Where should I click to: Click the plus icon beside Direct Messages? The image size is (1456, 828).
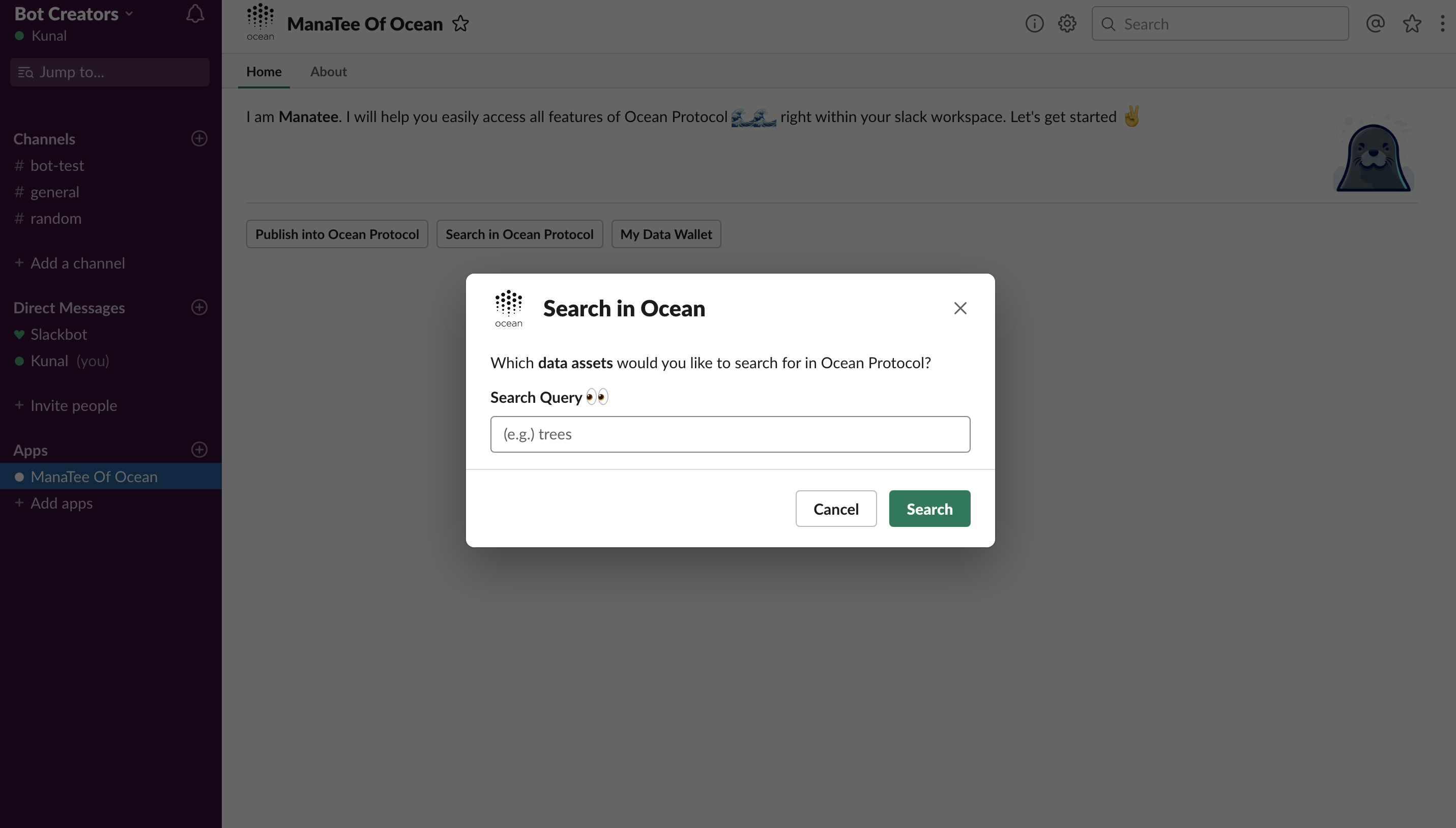pos(199,307)
